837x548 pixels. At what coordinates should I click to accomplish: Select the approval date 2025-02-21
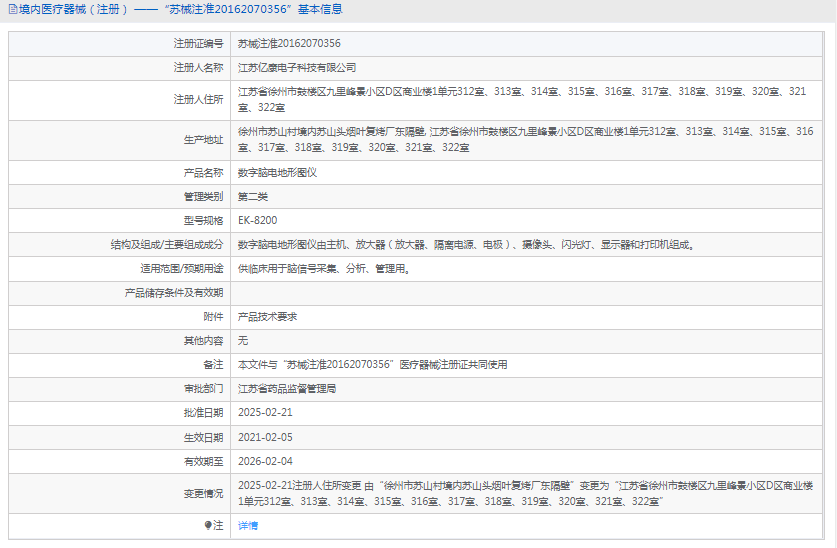click(x=265, y=412)
